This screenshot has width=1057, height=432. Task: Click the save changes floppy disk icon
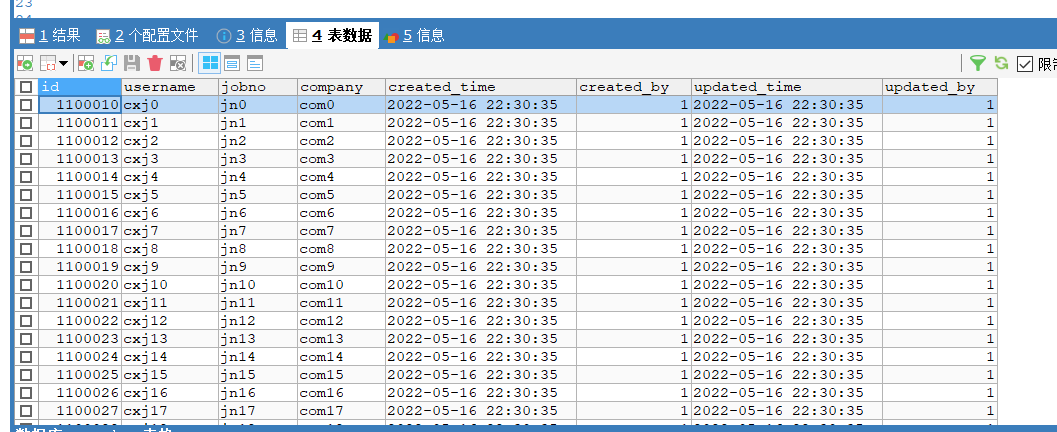132,63
